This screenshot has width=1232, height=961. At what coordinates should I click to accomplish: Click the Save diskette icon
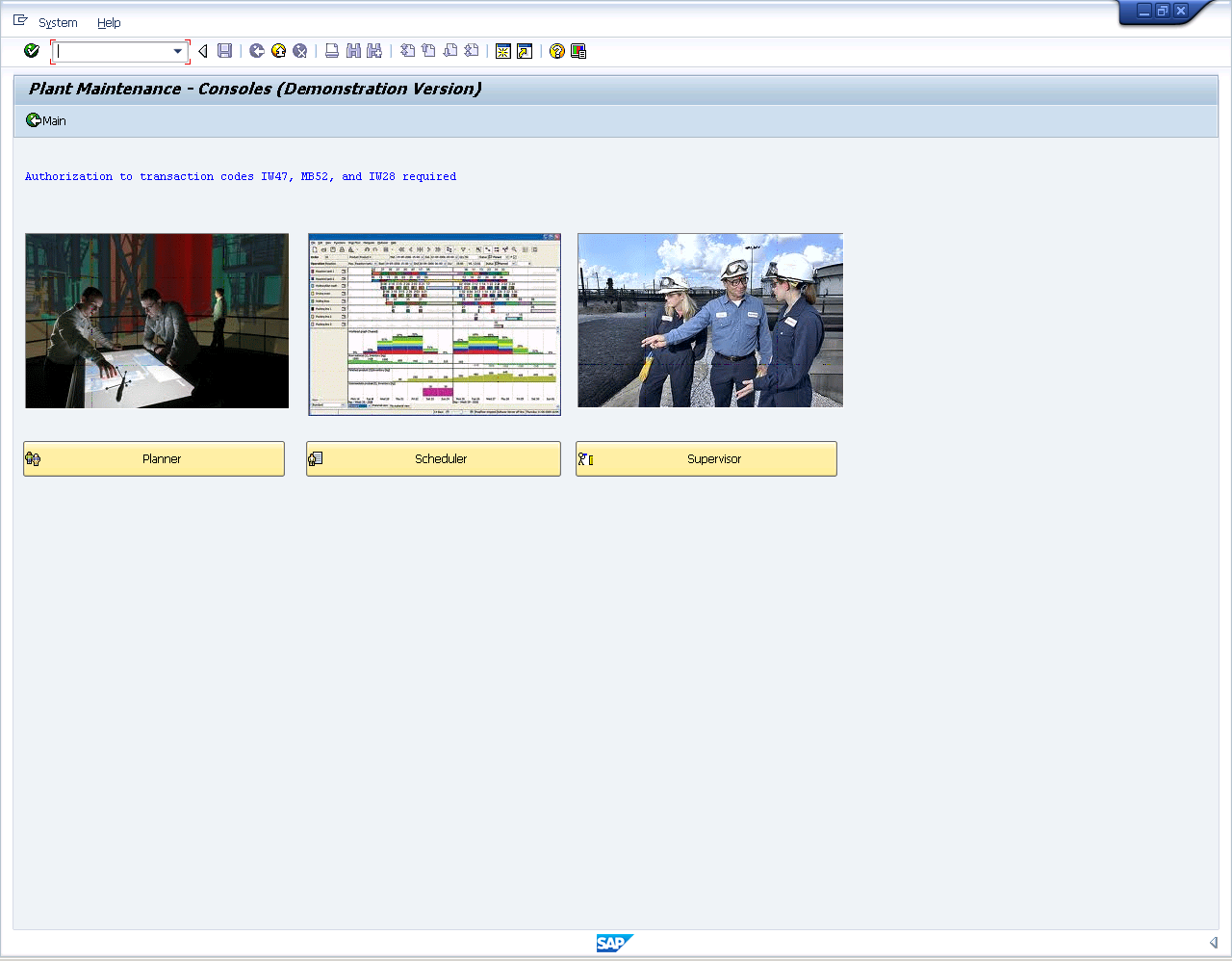click(224, 51)
